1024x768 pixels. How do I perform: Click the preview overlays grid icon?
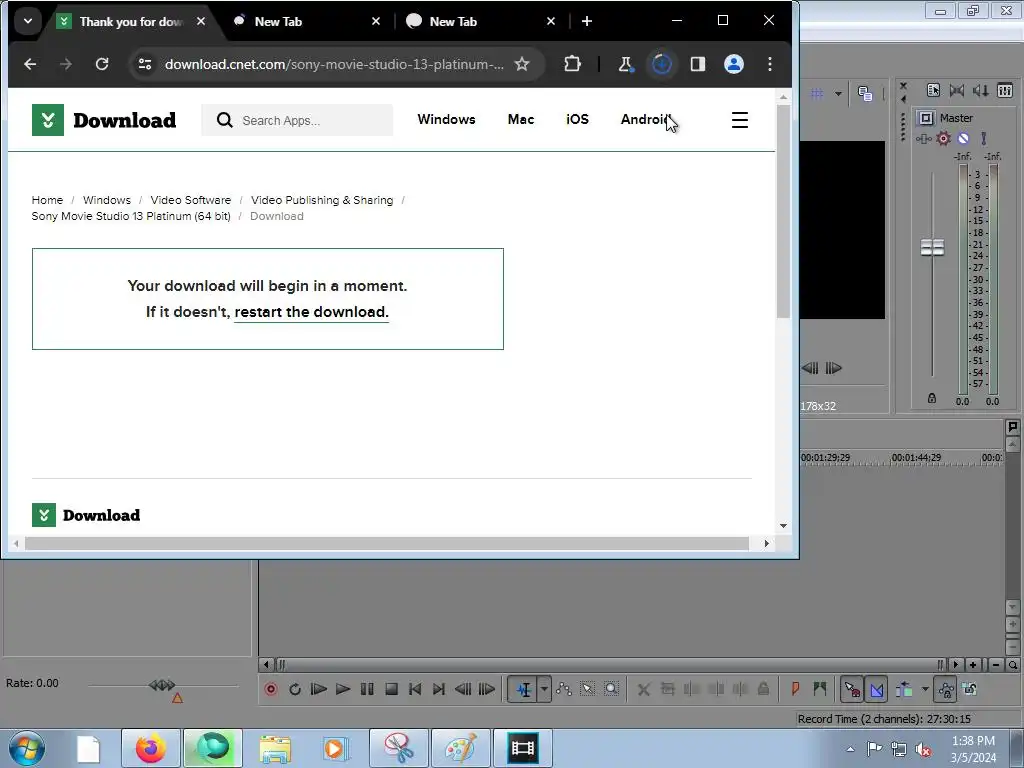point(817,93)
